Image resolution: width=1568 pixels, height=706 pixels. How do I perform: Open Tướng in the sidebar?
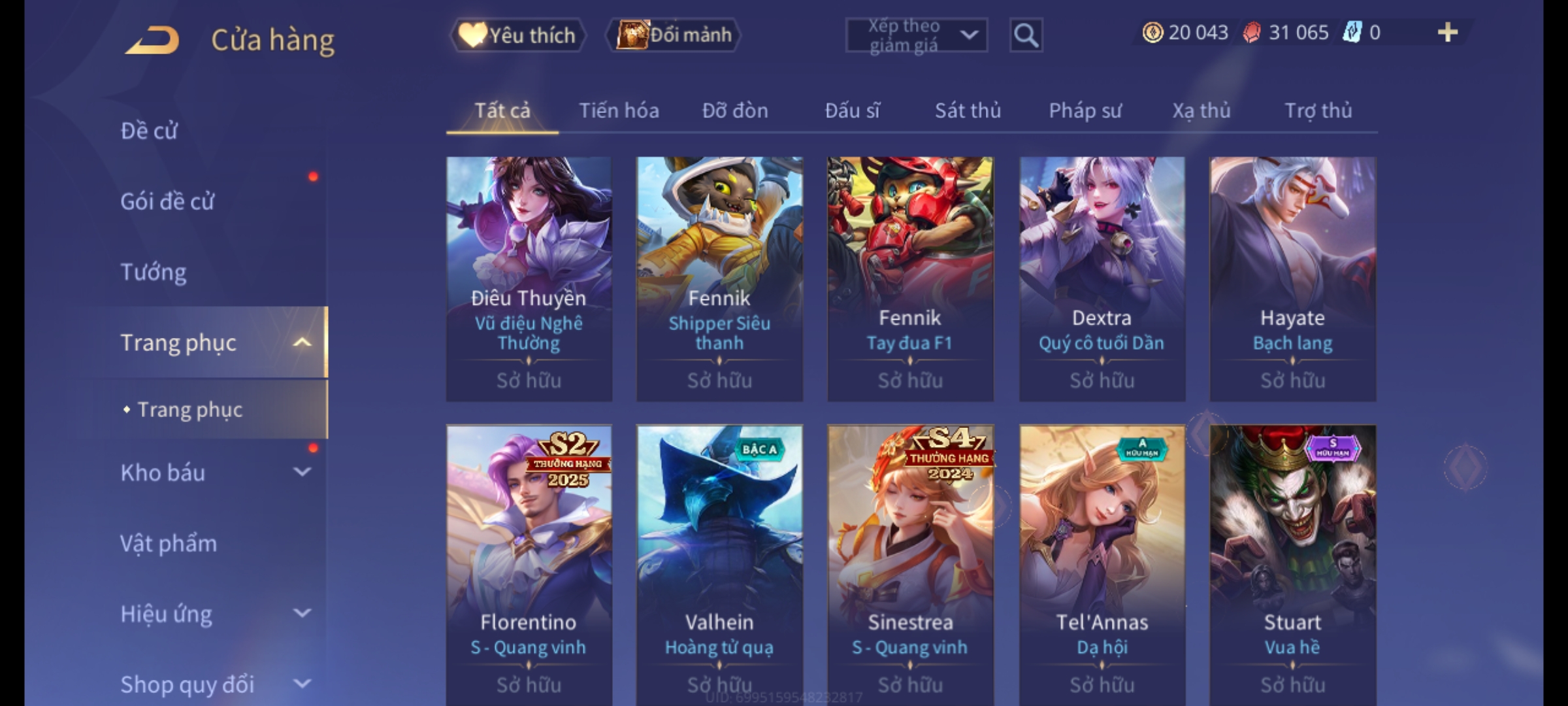[x=154, y=272]
